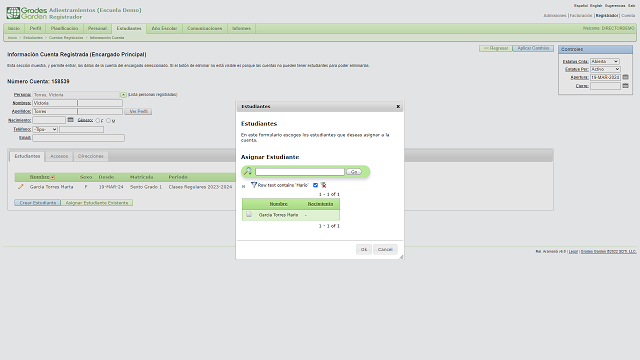Click Garcia Torres Maria row text
The image size is (640, 360).
coord(278,215)
